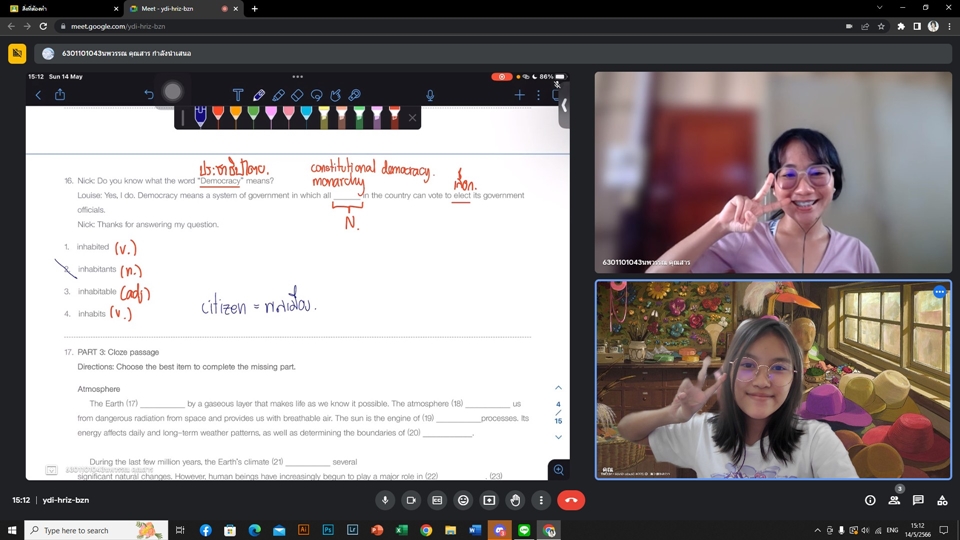Select the Highlighter pencil tool

pos(279,95)
